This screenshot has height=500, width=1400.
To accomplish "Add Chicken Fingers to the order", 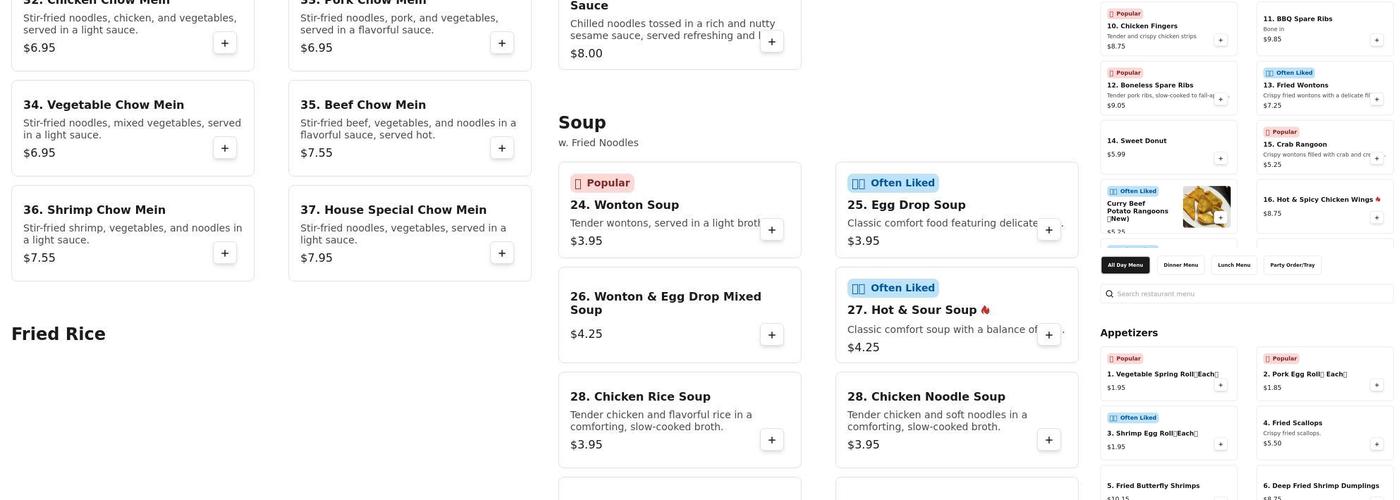I will point(1220,40).
